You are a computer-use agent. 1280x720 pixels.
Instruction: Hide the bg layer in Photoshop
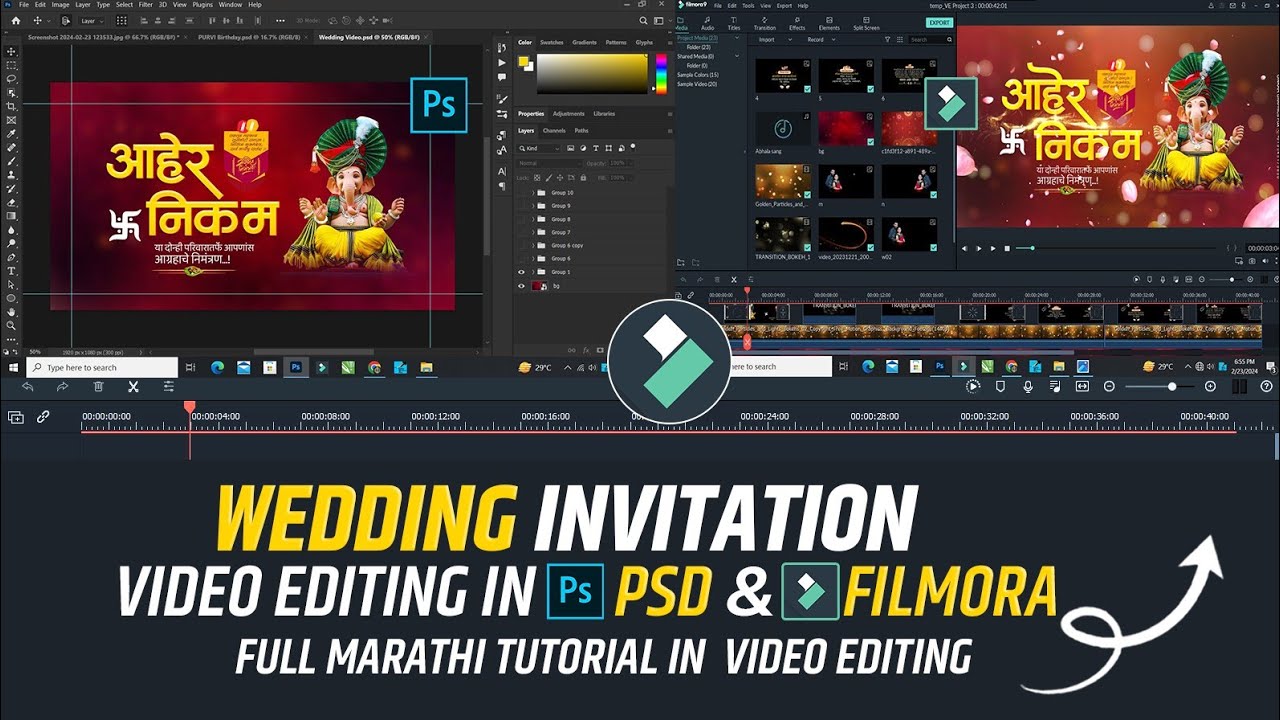coord(521,286)
